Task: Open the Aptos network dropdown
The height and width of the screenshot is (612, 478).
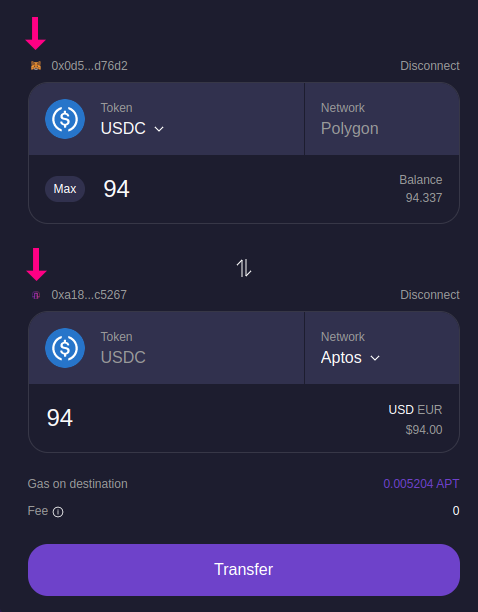Action: coord(350,358)
